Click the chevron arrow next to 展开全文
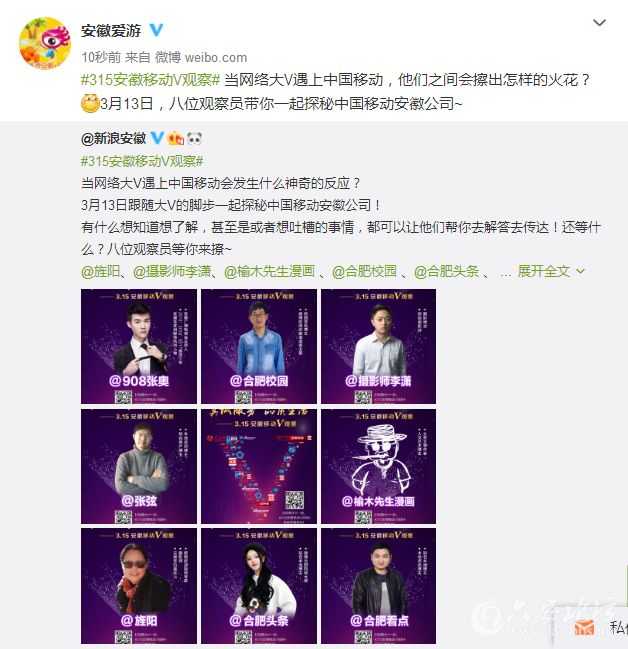Screen dimensions: 628x649 (x=580, y=272)
